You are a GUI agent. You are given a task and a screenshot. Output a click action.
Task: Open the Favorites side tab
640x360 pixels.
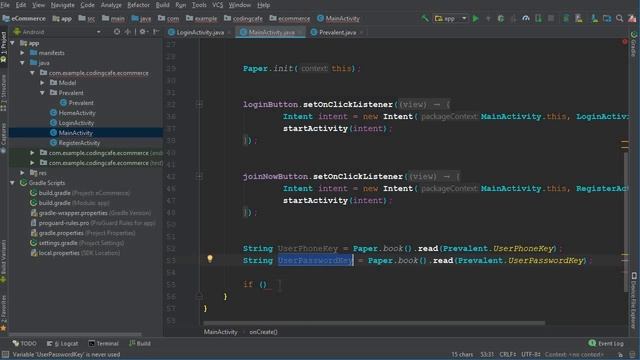point(4,313)
